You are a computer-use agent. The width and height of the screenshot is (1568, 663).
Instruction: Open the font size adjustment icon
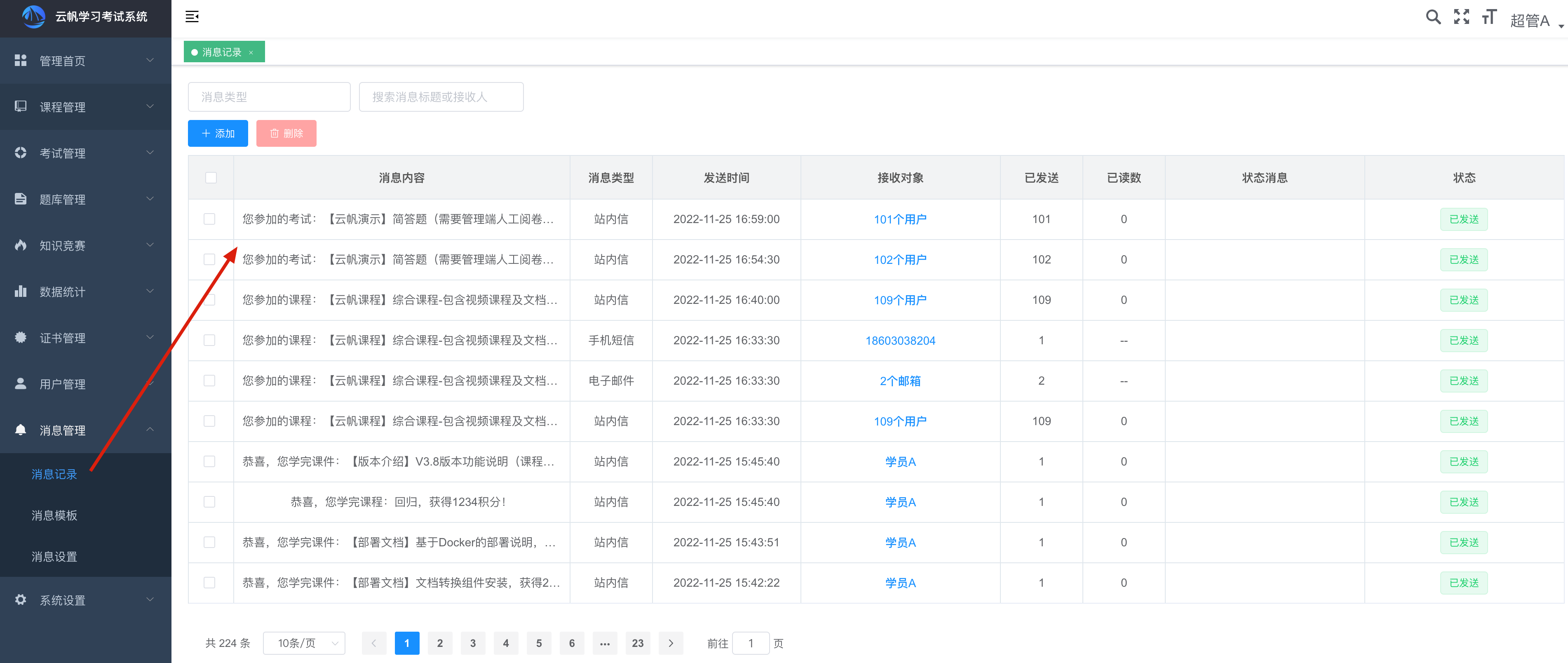[1489, 17]
